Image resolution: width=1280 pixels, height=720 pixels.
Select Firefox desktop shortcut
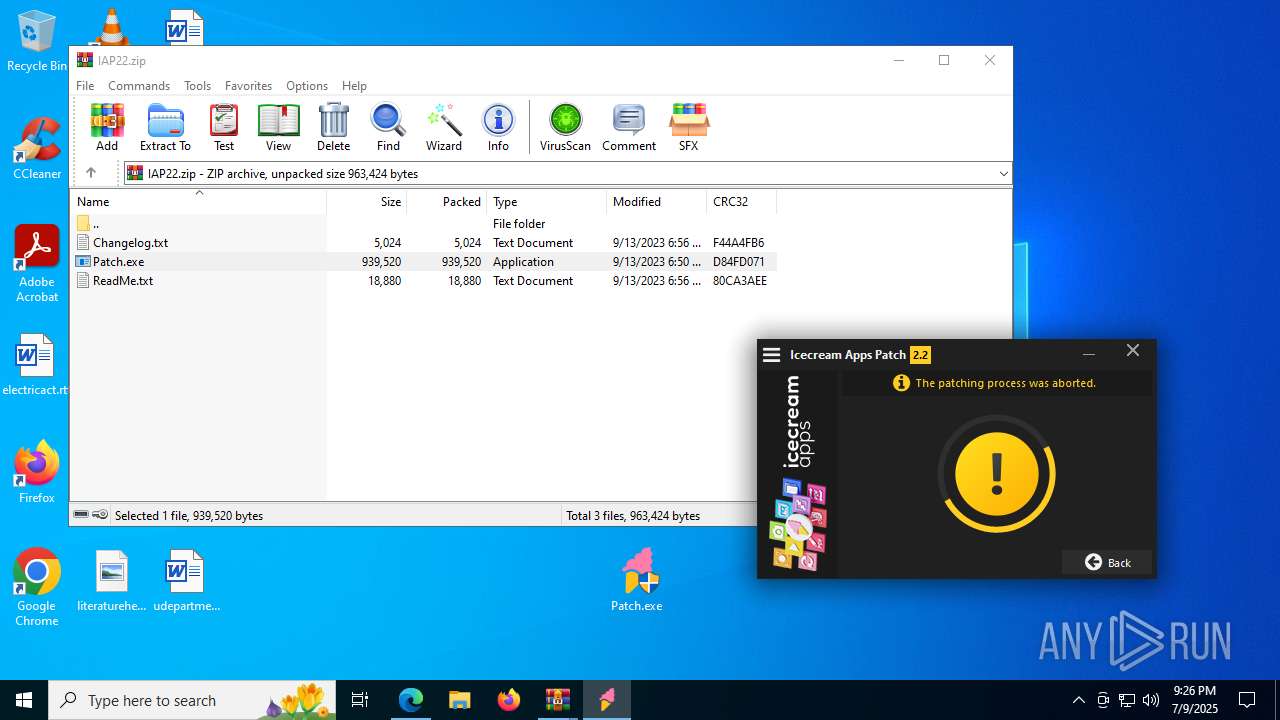tap(37, 472)
